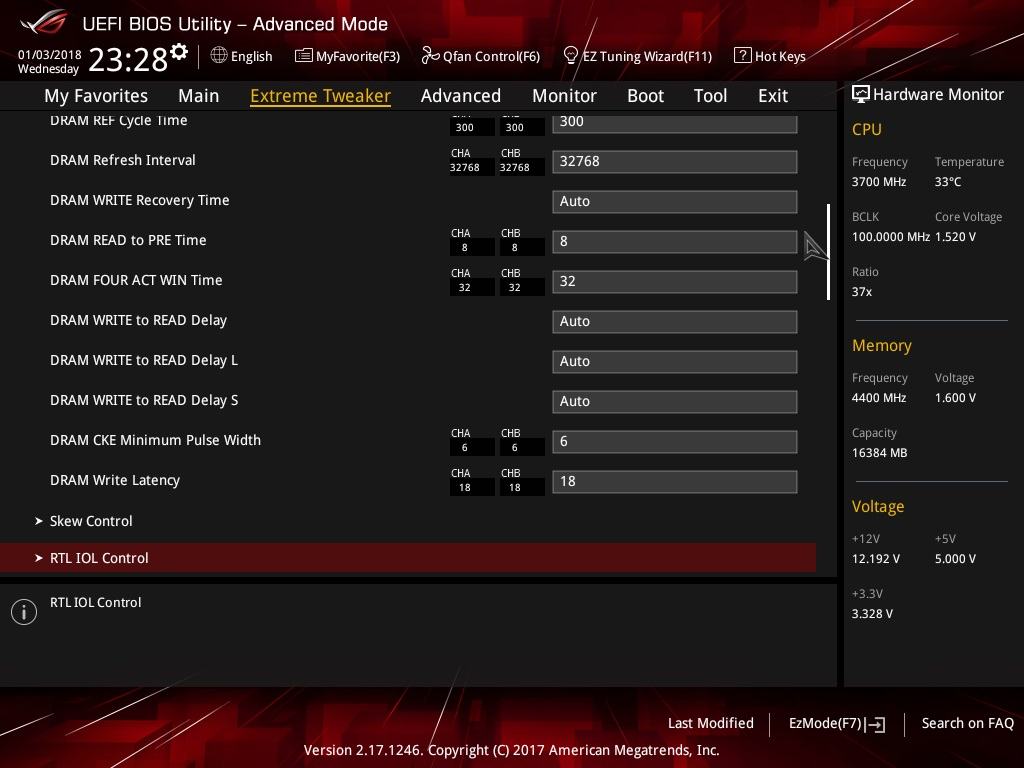Image resolution: width=1024 pixels, height=768 pixels.
Task: Click the MyFavorite list icon
Action: (304, 56)
